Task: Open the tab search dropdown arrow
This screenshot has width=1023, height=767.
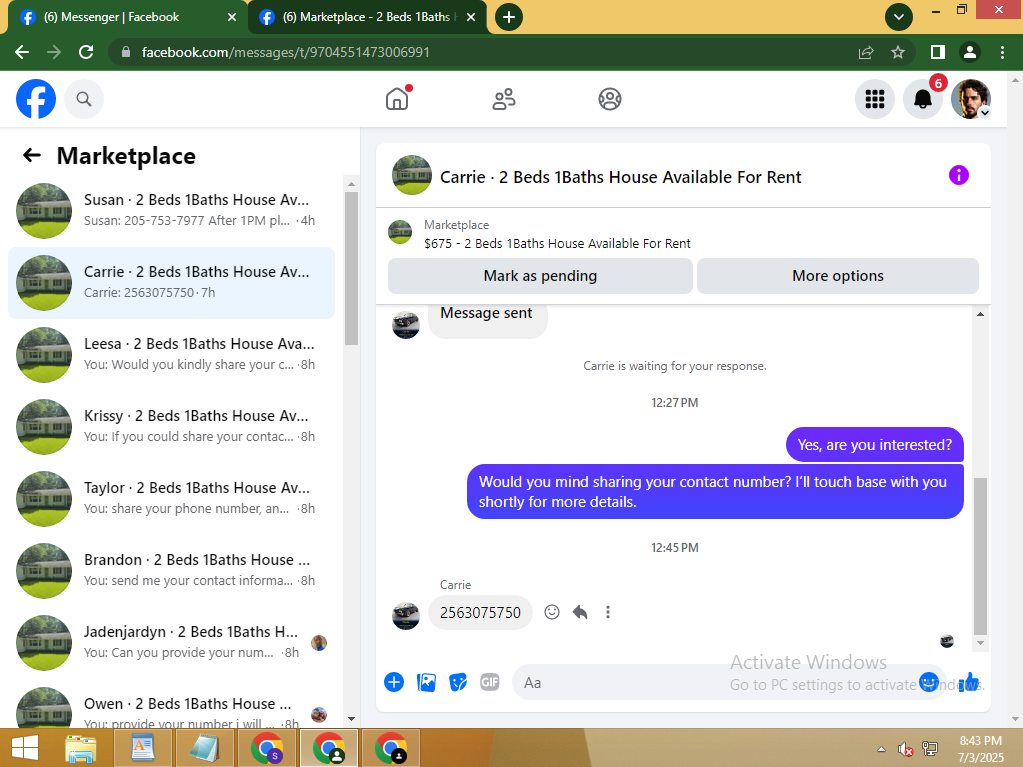Action: click(x=898, y=17)
